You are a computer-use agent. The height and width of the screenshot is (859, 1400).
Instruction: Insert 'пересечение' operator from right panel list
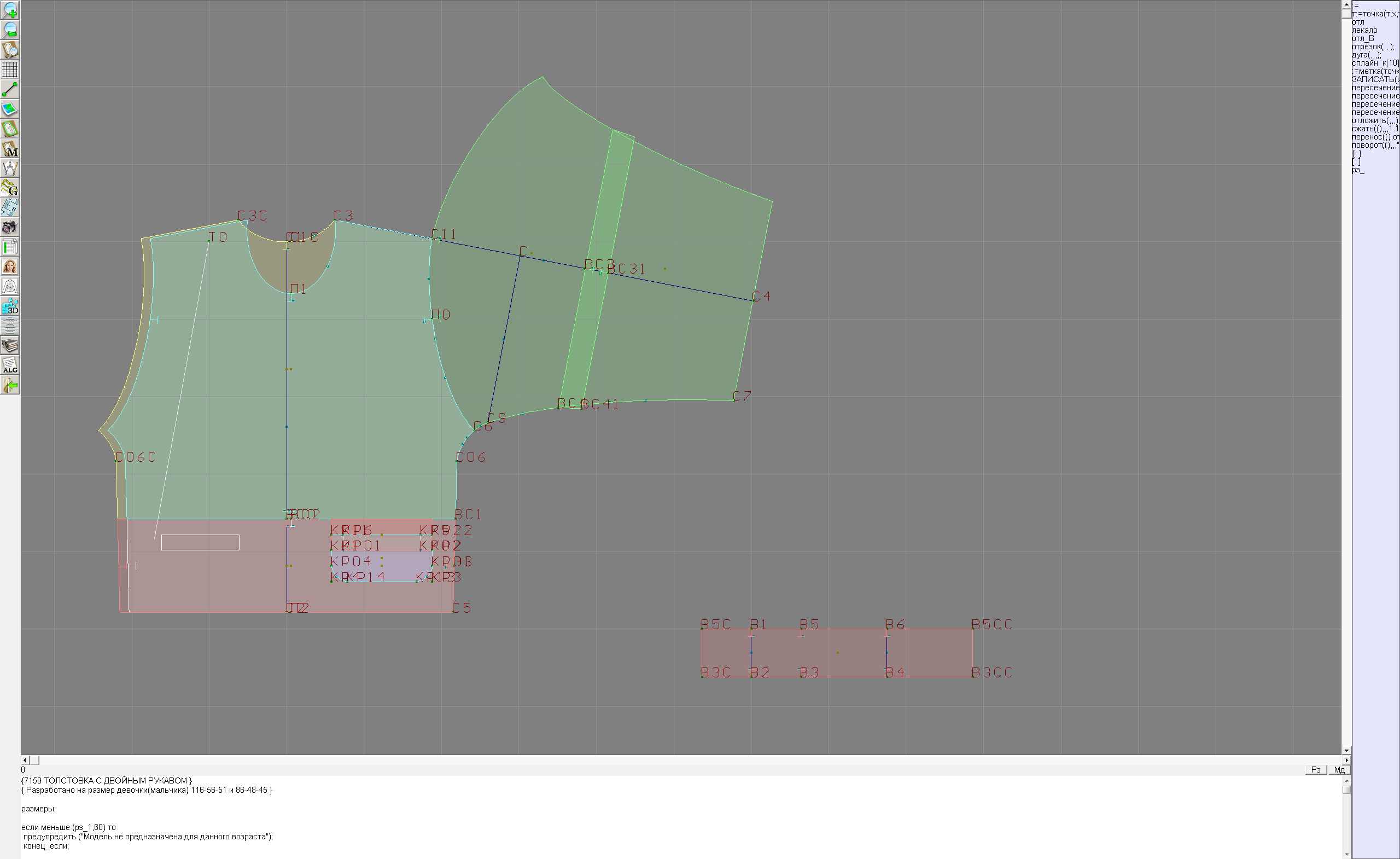[1375, 88]
